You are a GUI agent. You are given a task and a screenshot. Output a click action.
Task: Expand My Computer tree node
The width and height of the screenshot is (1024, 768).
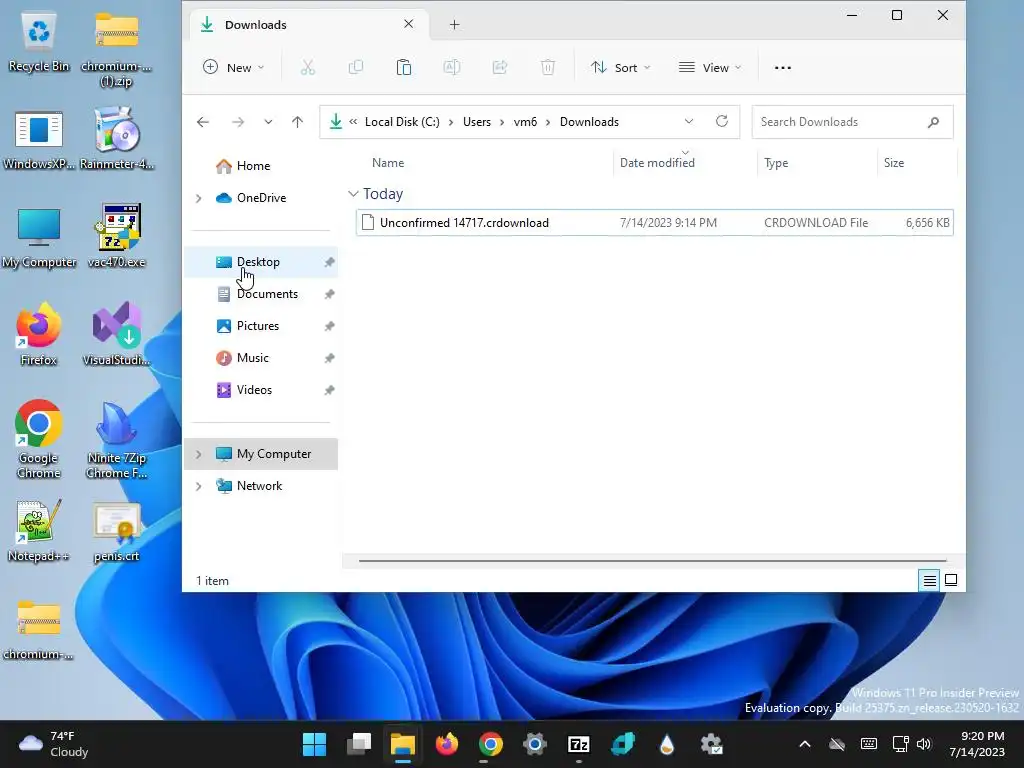pyautogui.click(x=199, y=454)
